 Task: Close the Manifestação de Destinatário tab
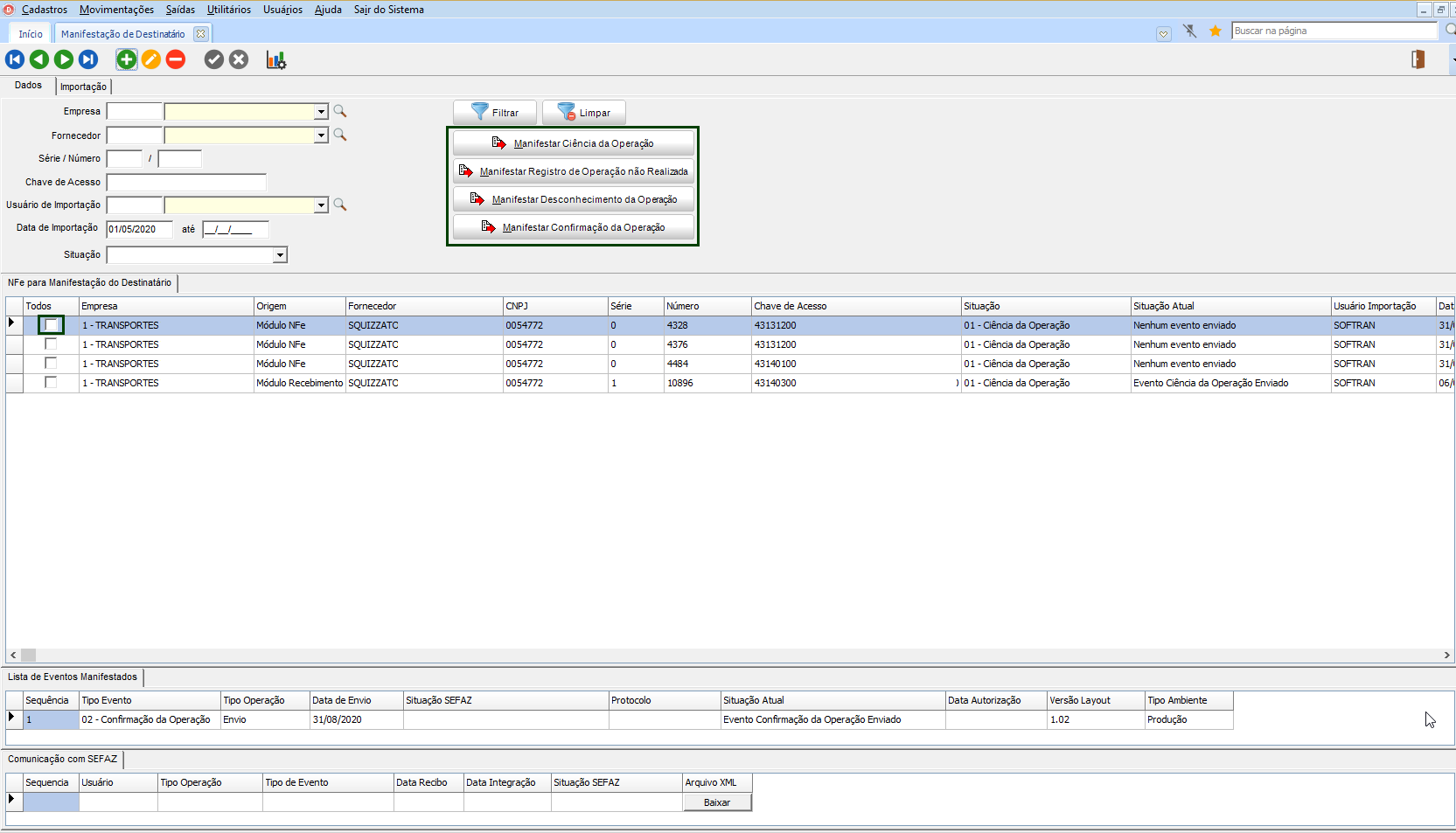[x=201, y=34]
